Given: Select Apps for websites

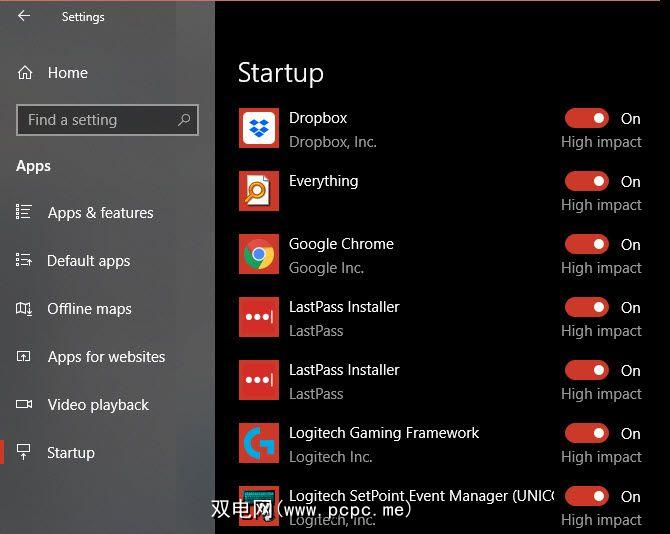Looking at the screenshot, I should point(106,357).
